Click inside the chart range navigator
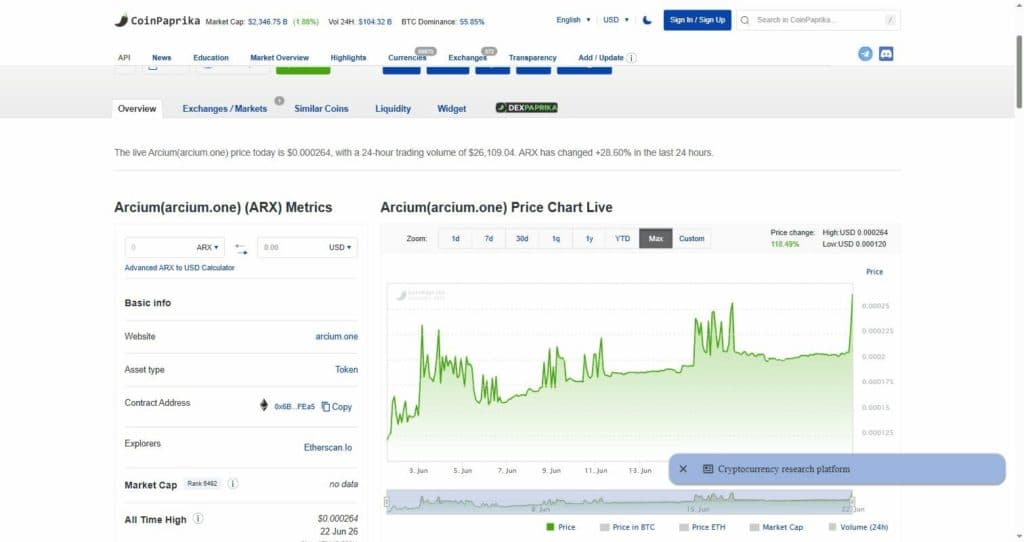The height and width of the screenshot is (542, 1024). coord(619,502)
